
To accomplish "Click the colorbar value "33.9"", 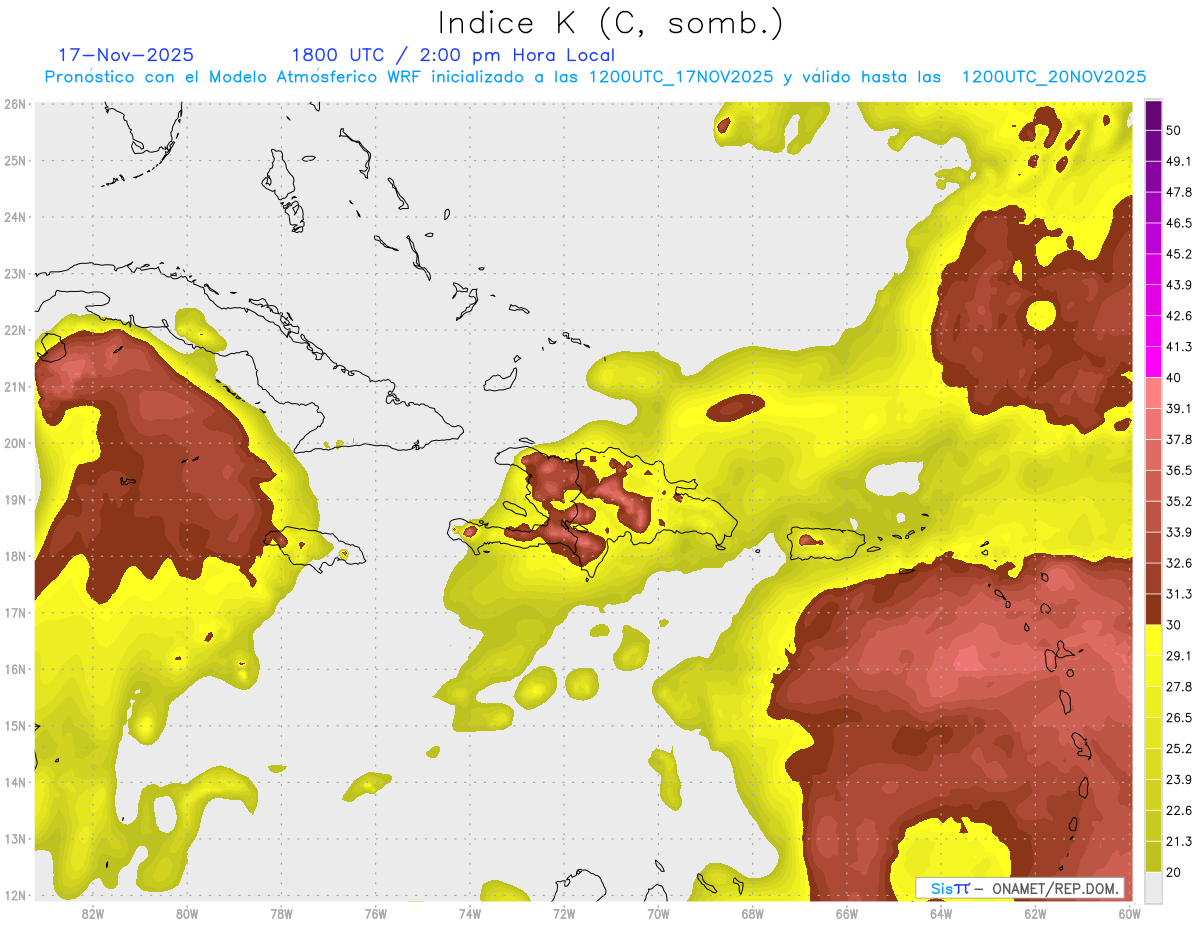I will click(x=1178, y=532).
